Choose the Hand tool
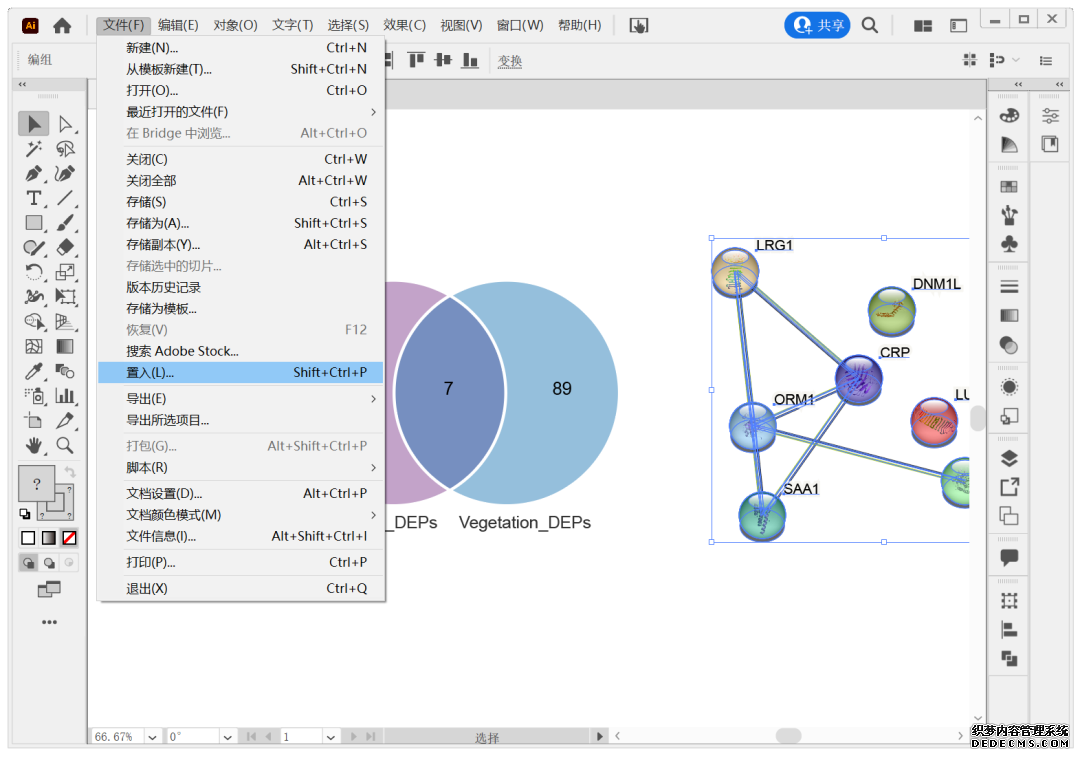Viewport: 1080px width, 758px height. pos(34,444)
